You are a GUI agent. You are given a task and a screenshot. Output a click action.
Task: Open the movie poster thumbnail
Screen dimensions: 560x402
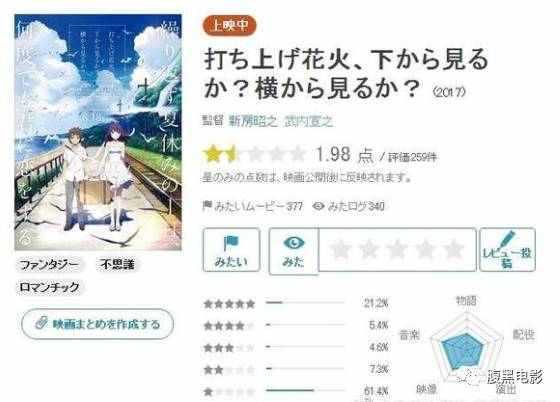pos(98,132)
